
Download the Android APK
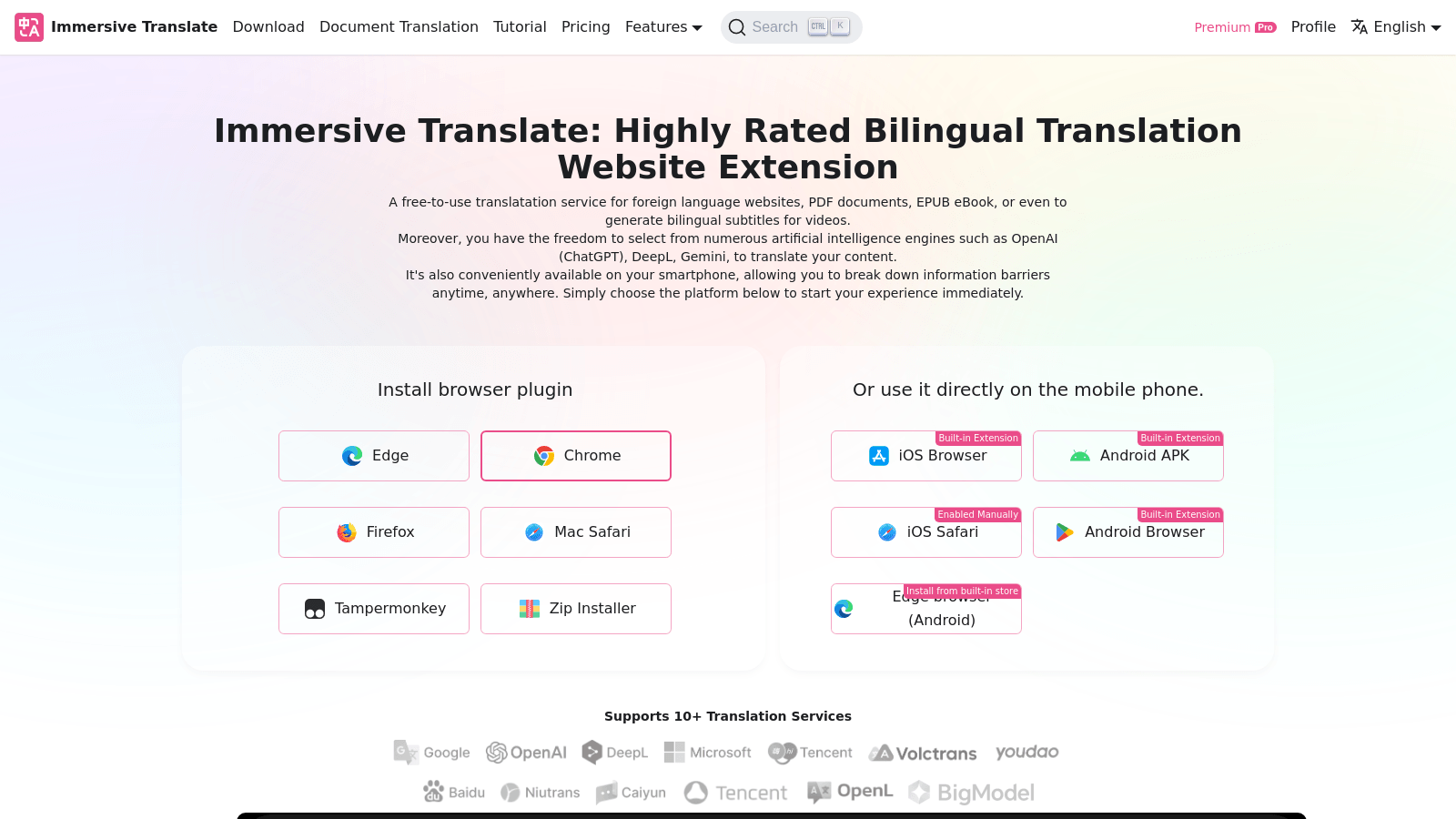coord(1128,456)
